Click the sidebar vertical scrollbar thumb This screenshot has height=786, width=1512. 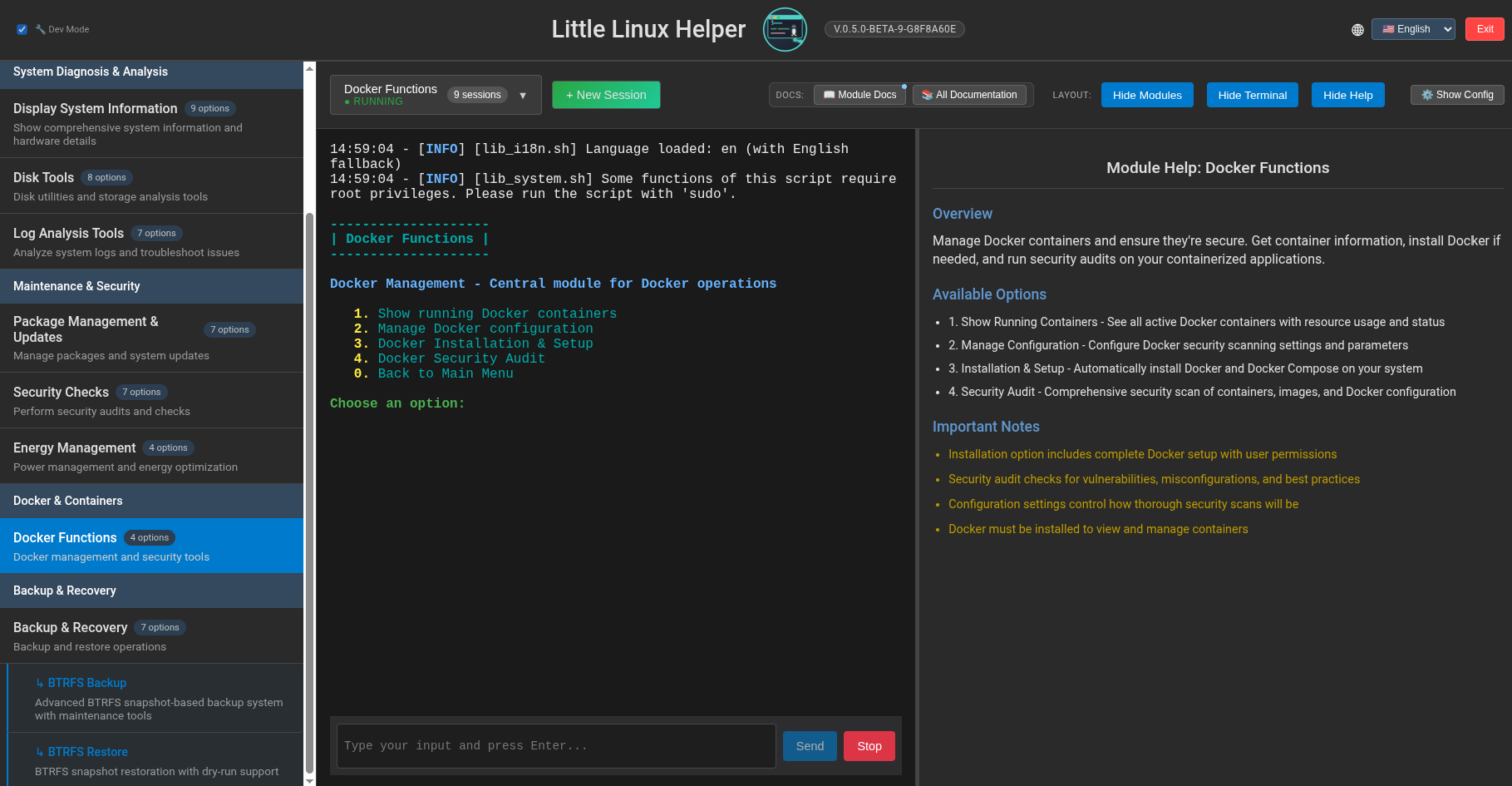tap(309, 492)
